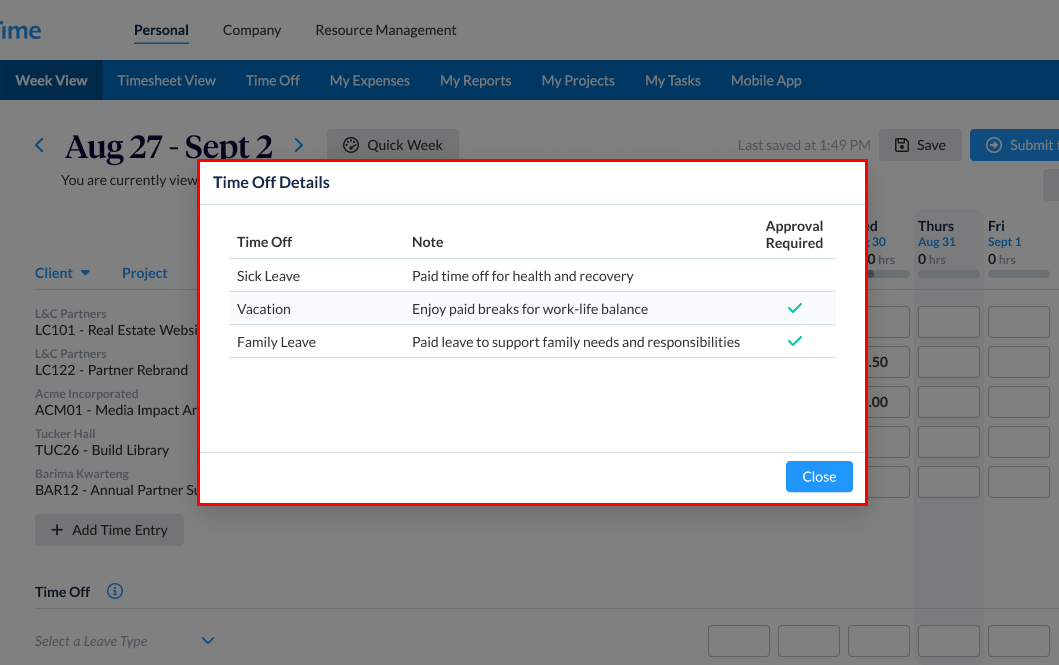Open My Expenses

(x=369, y=80)
